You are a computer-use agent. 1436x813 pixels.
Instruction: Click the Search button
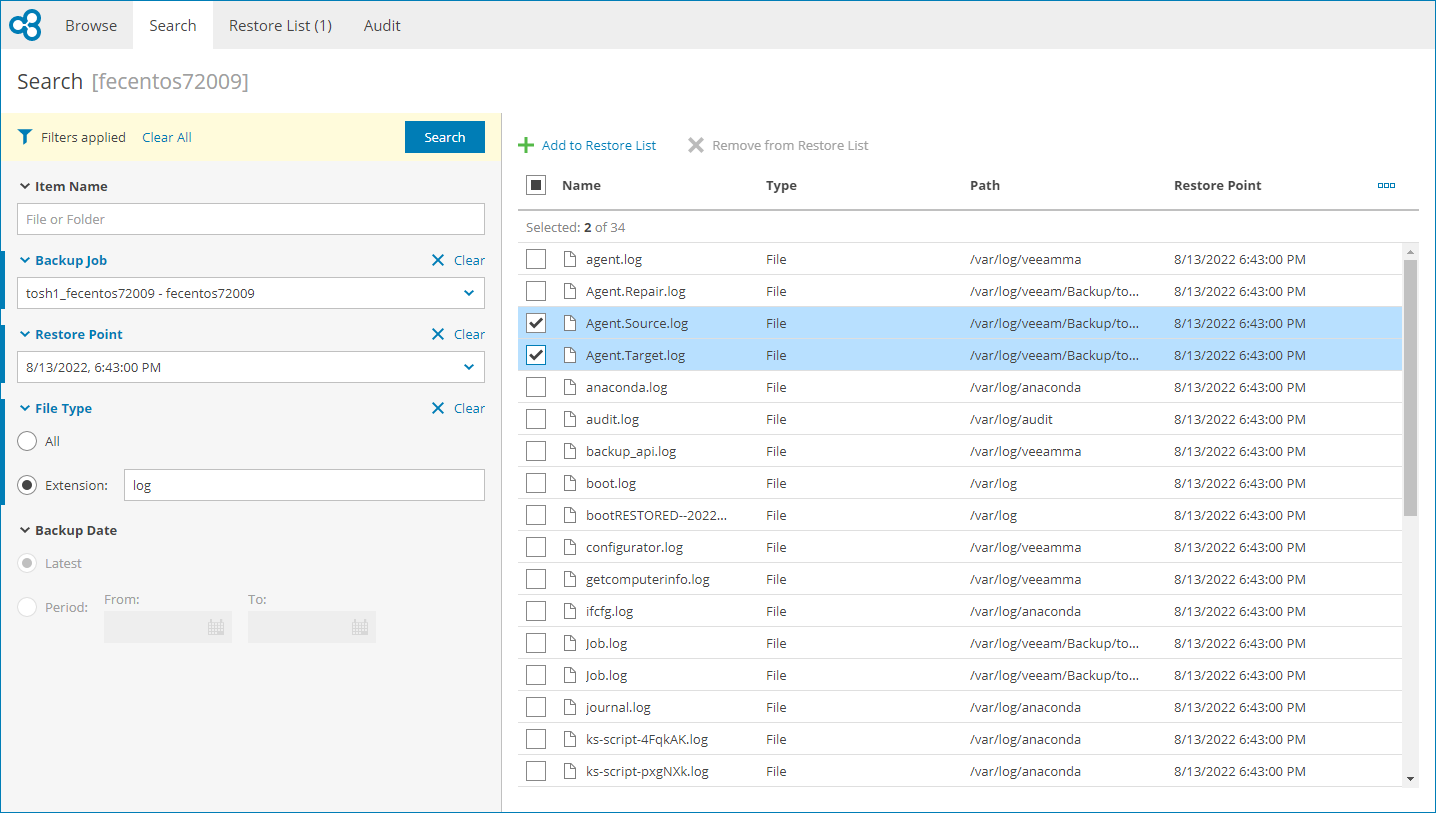point(444,136)
